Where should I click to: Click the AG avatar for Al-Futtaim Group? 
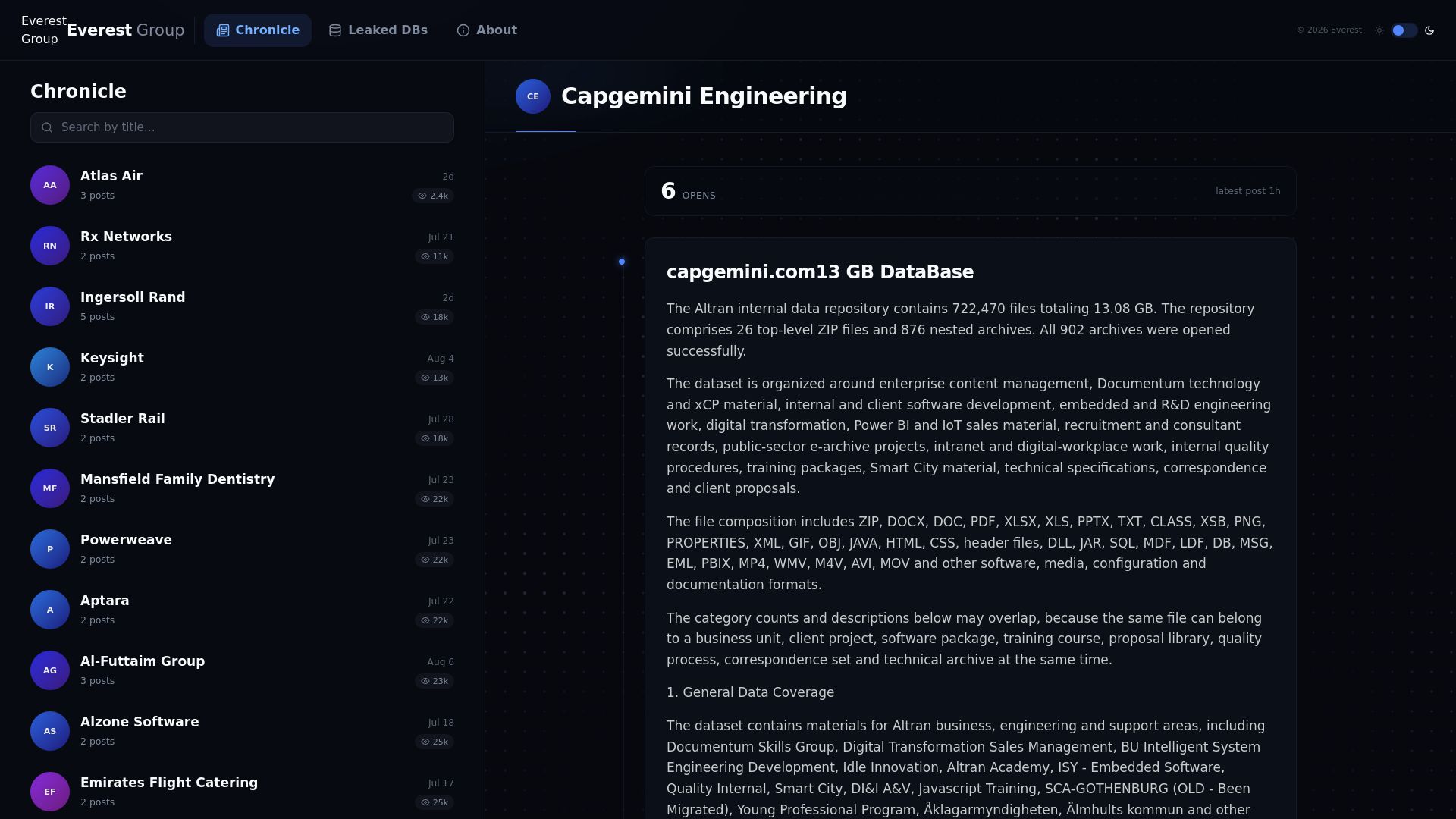(50, 670)
